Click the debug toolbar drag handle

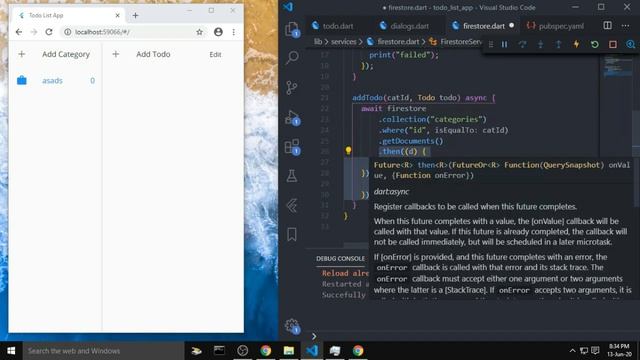491,44
